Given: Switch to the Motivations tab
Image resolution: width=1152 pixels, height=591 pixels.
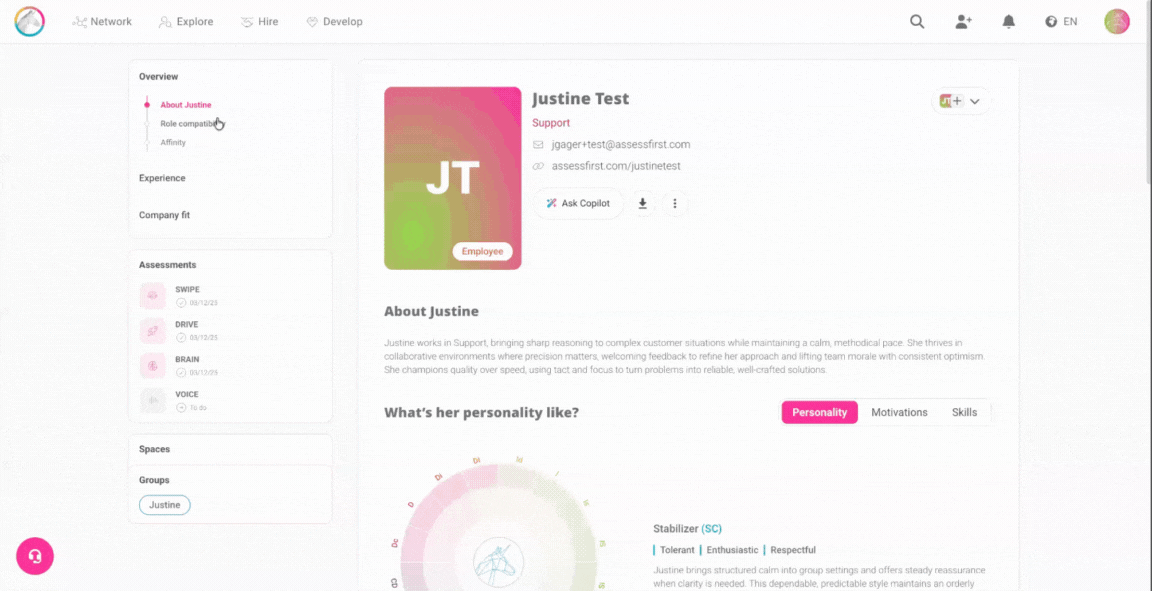Looking at the screenshot, I should click(899, 412).
